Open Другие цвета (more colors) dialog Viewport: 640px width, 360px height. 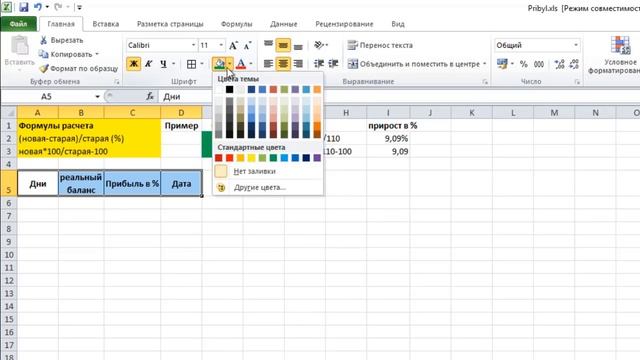[268, 187]
